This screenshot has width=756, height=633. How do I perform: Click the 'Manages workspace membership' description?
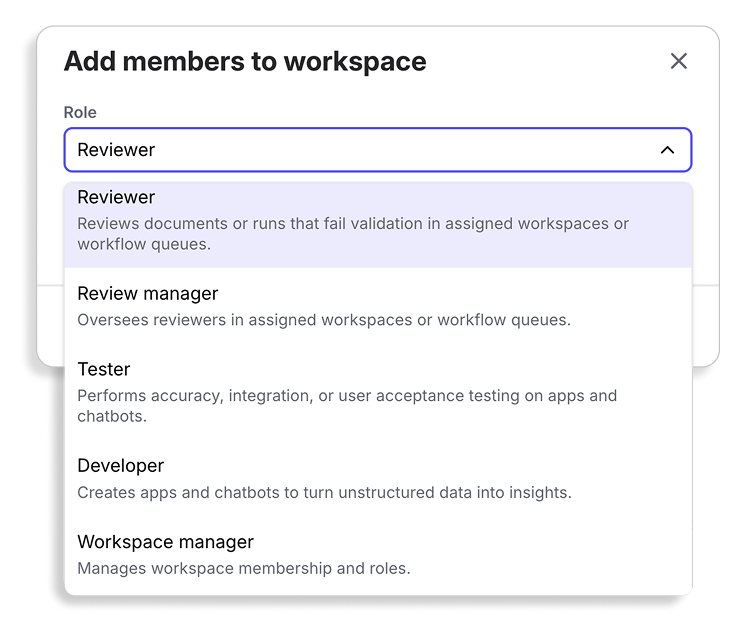pyautogui.click(x=243, y=568)
